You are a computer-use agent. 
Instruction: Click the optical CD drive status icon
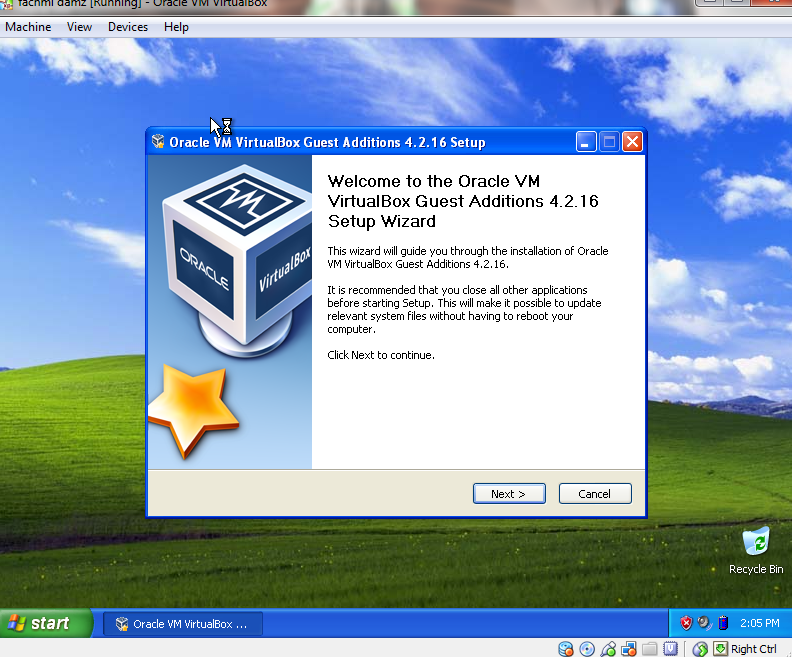coord(587,649)
